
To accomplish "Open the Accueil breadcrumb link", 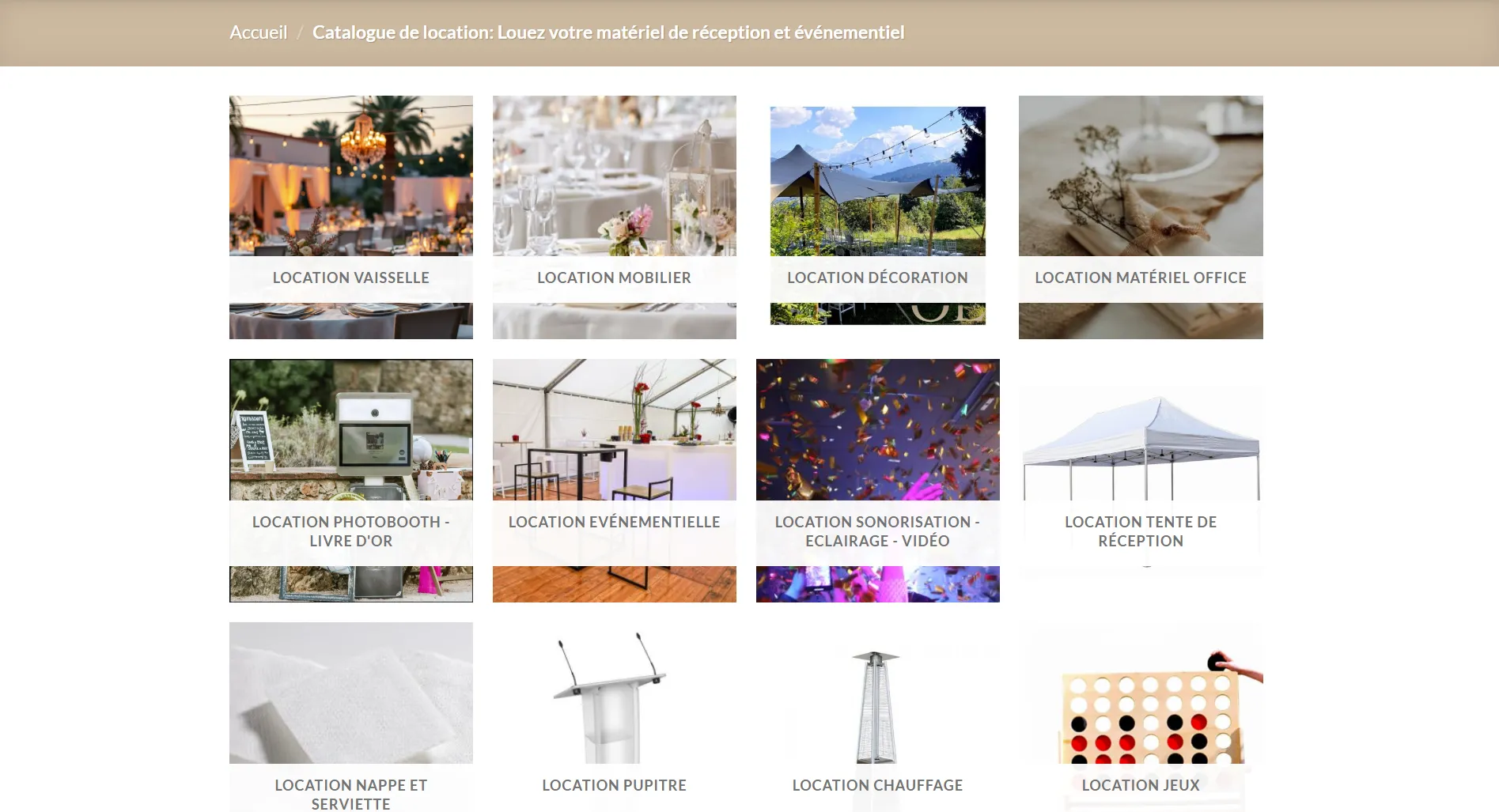I will pos(258,32).
